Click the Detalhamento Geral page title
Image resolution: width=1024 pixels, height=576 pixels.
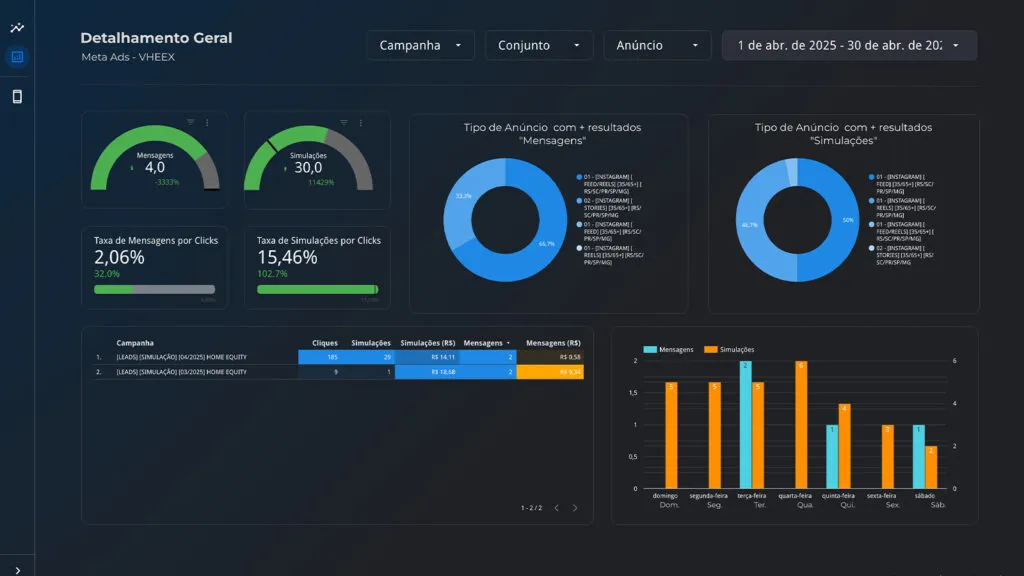point(156,38)
